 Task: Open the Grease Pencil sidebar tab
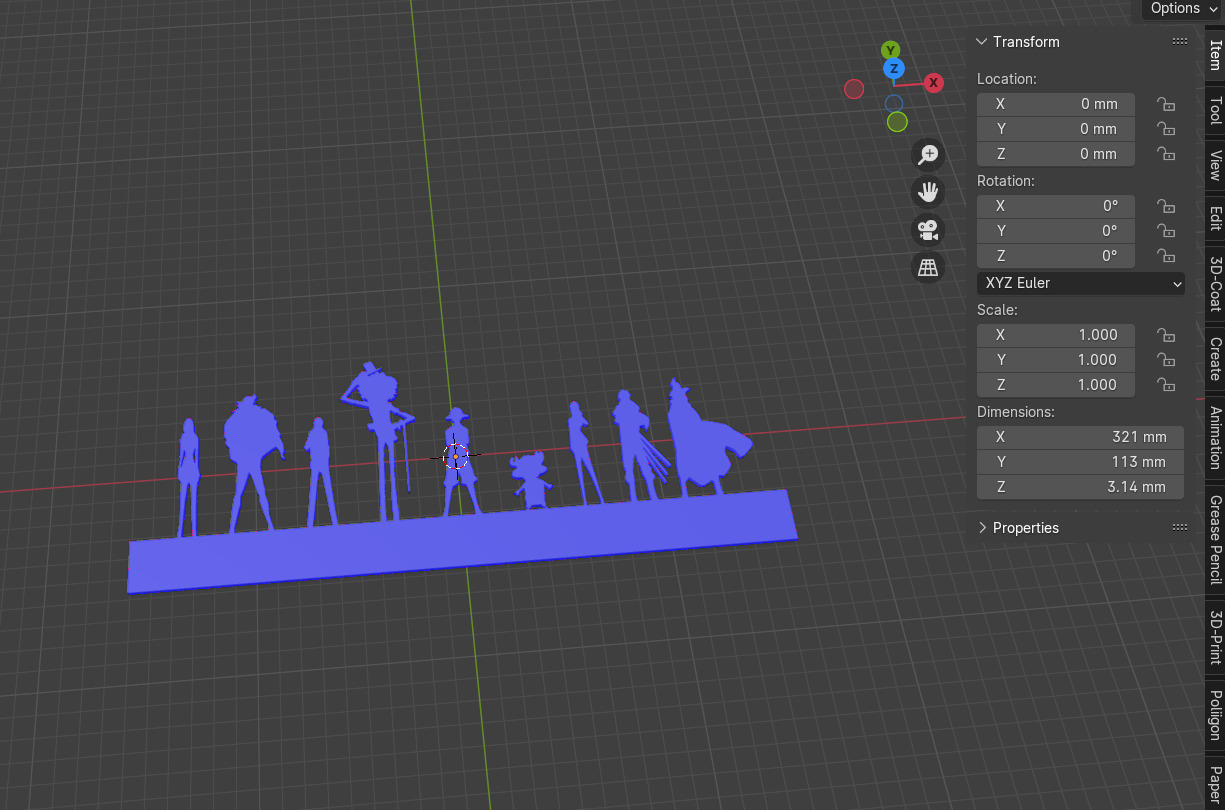pos(1215,540)
